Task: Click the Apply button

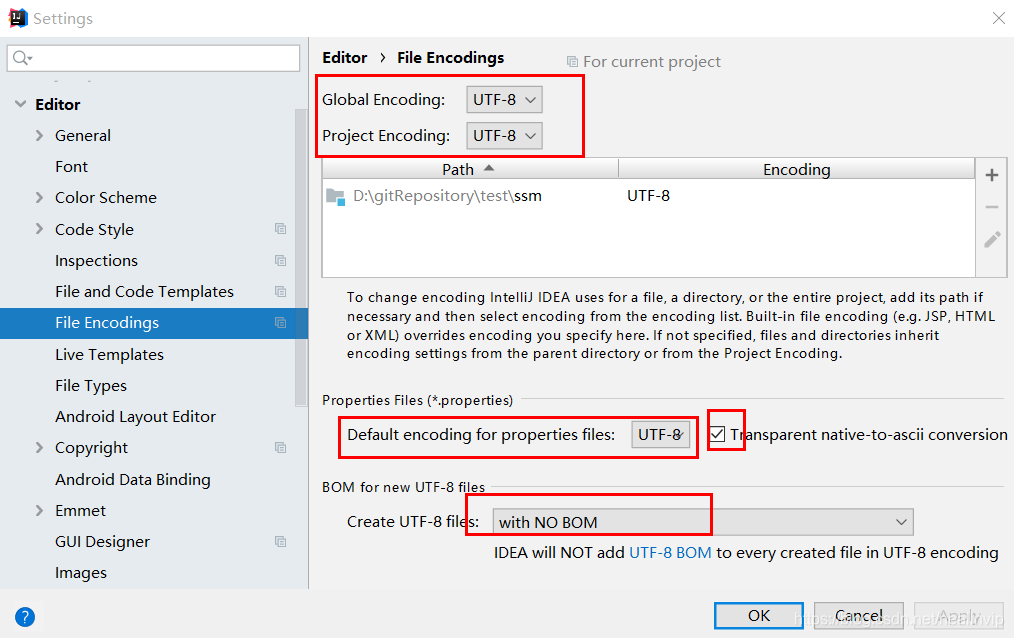Action: click(x=959, y=615)
